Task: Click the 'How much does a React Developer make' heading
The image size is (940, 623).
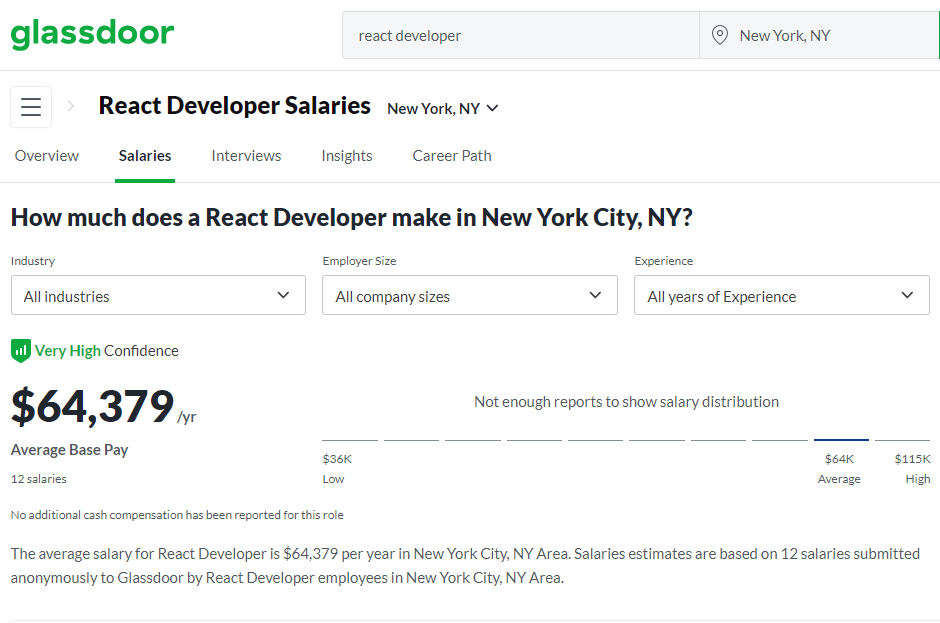Action: click(x=352, y=218)
